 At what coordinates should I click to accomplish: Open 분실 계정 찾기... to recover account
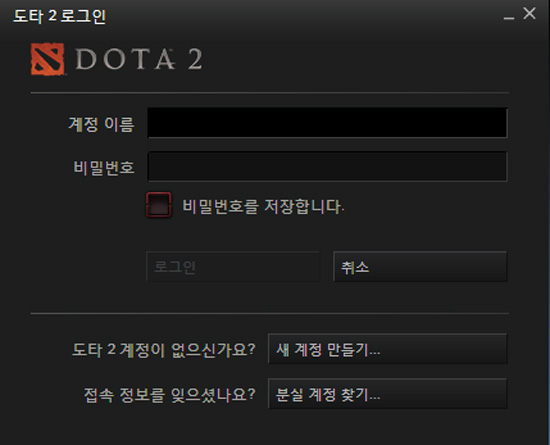point(388,393)
